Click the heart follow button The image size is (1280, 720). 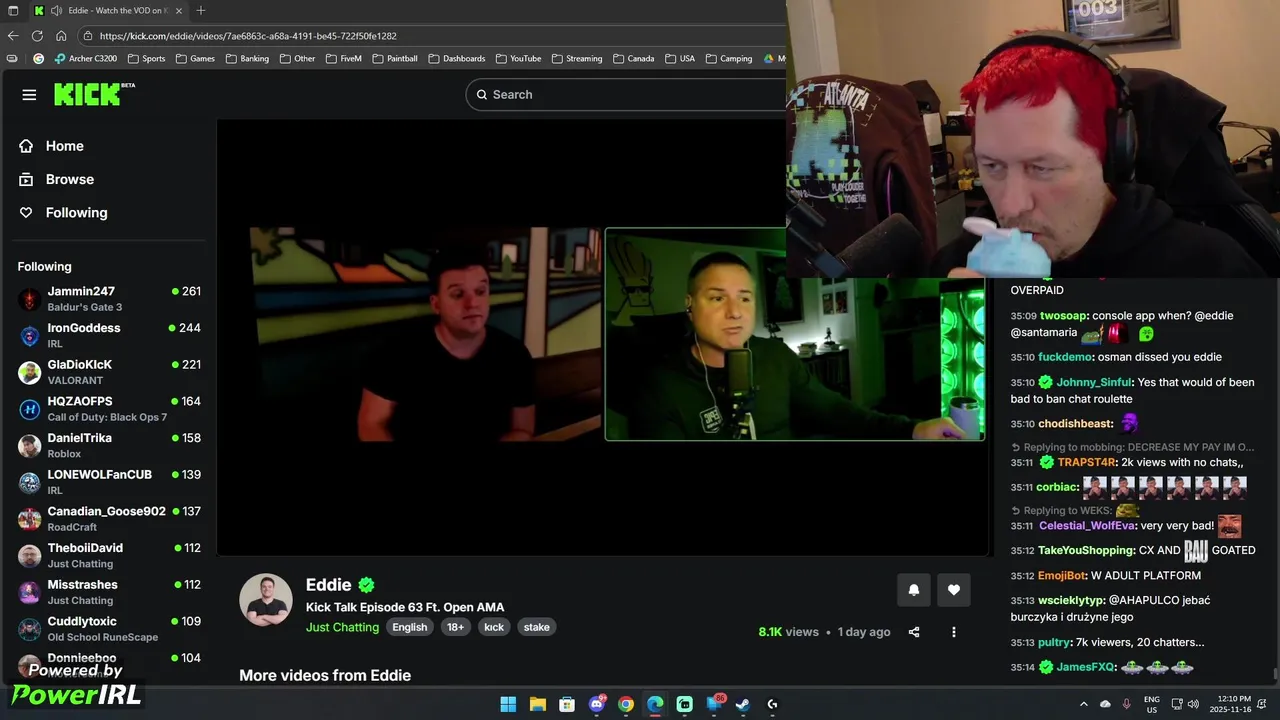[954, 590]
